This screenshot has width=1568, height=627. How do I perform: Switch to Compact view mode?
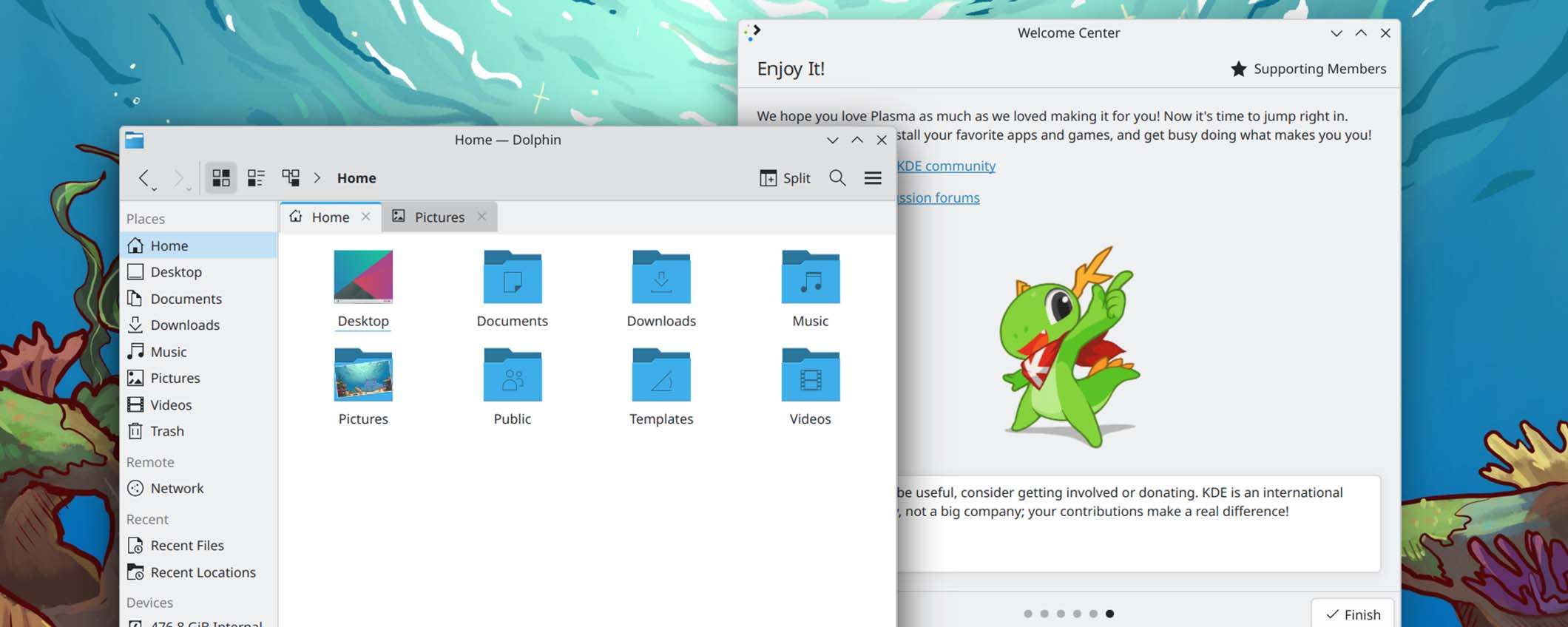coord(256,177)
